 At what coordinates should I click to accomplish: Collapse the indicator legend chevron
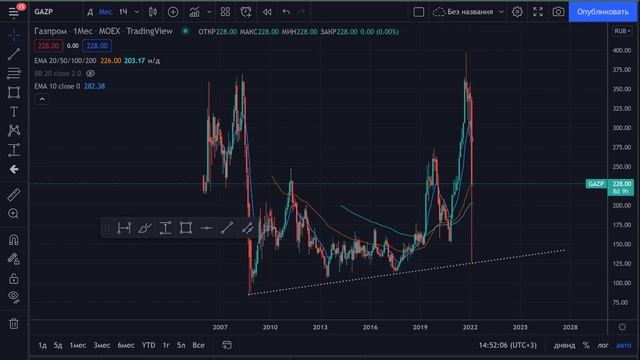click(42, 99)
